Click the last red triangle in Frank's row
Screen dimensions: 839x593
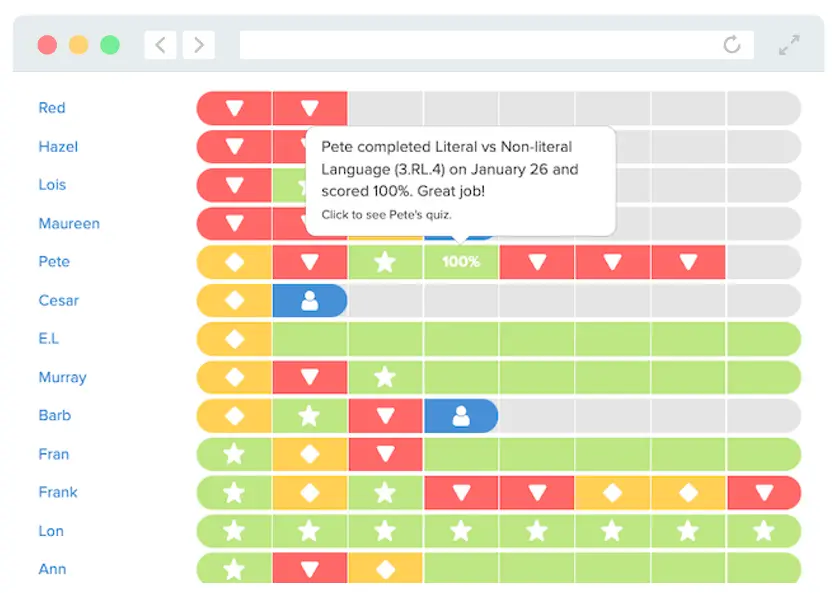(x=764, y=493)
